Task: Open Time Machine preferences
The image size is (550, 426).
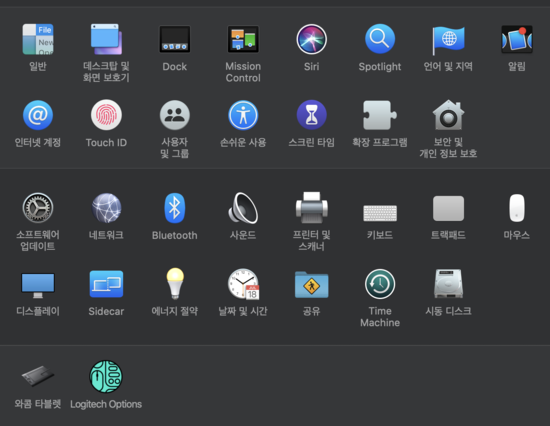Action: [x=380, y=284]
